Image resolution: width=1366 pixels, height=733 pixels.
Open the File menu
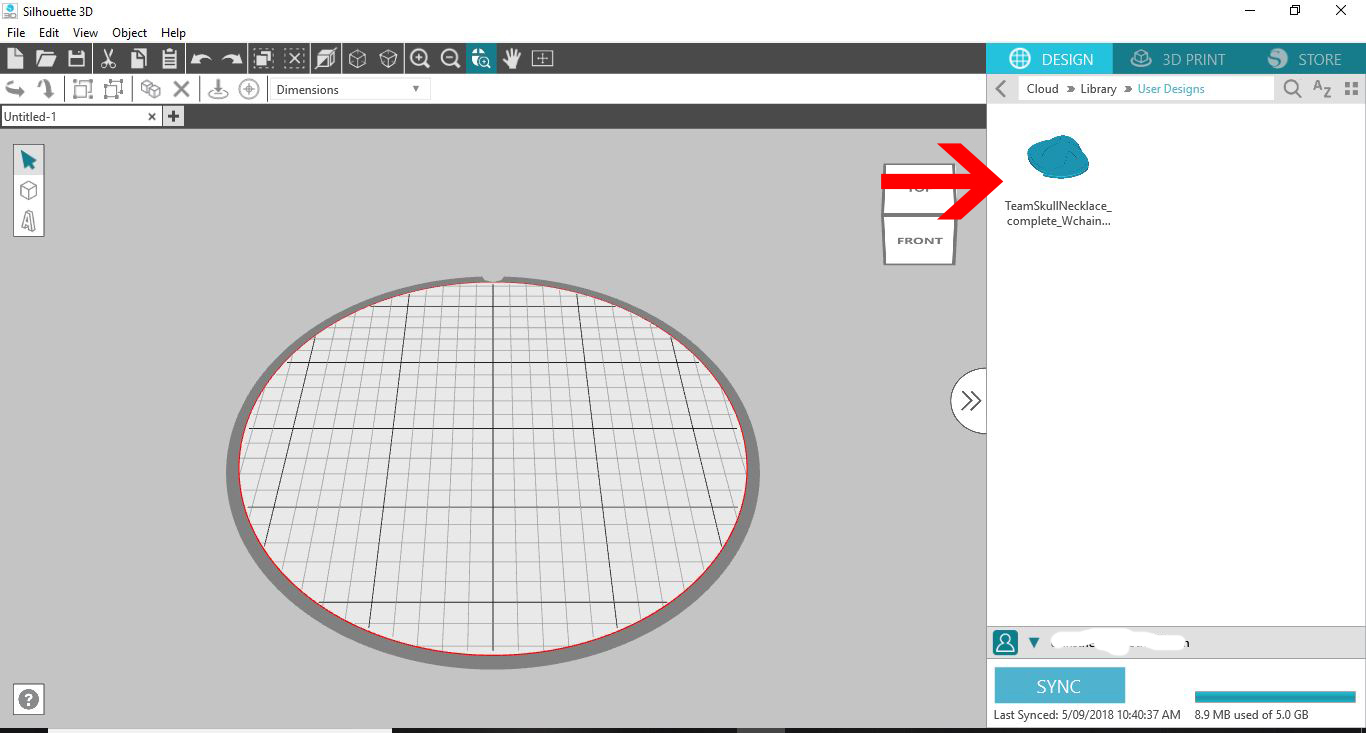[16, 33]
